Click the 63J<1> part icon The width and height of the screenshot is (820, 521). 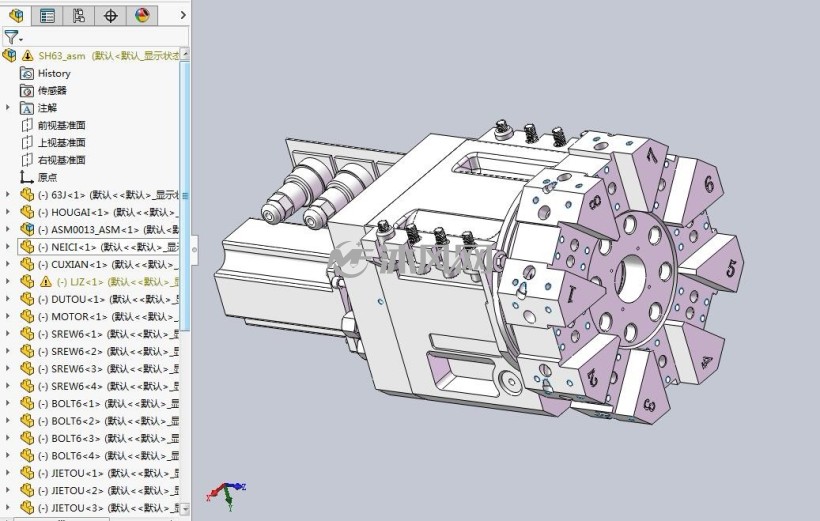[x=27, y=195]
